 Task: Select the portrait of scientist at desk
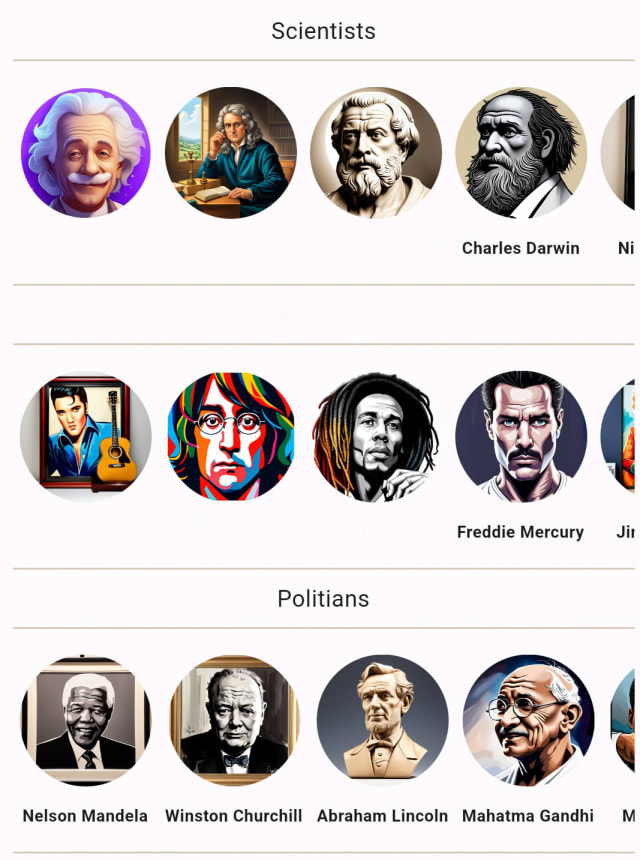231,152
